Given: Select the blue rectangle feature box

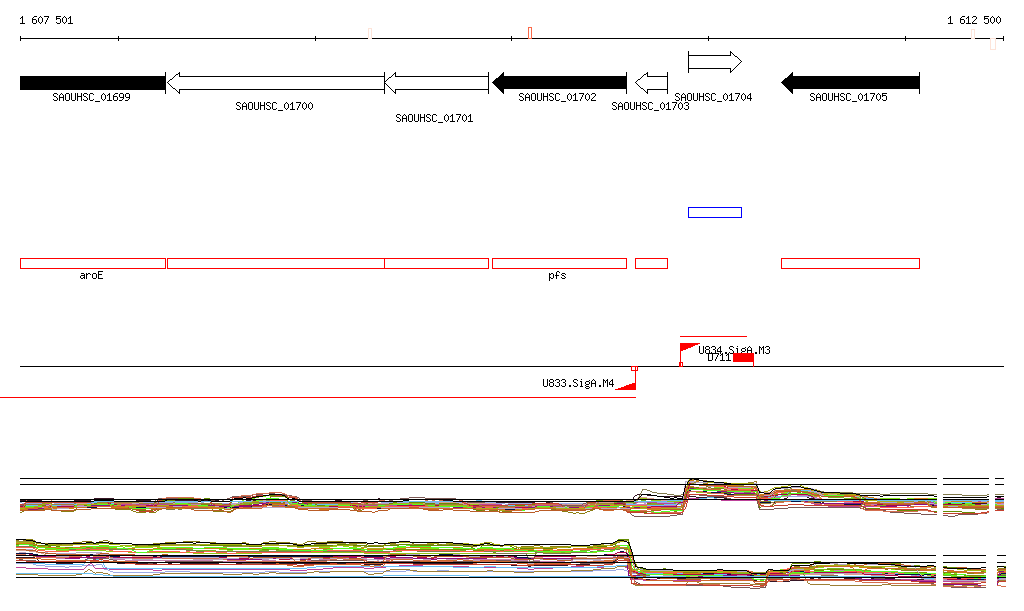Looking at the screenshot, I should click(x=715, y=212).
